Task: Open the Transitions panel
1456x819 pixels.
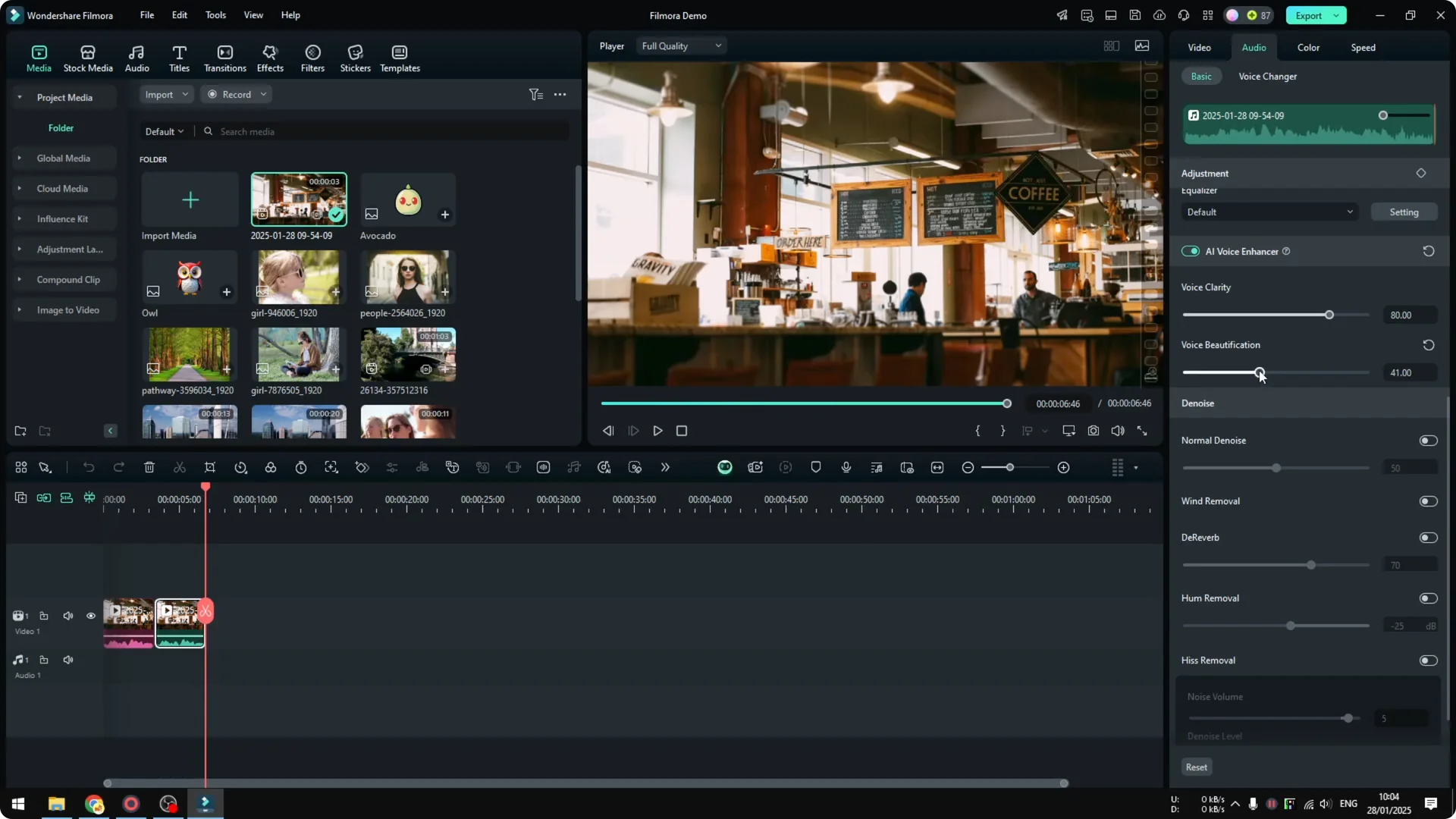Action: (x=224, y=57)
